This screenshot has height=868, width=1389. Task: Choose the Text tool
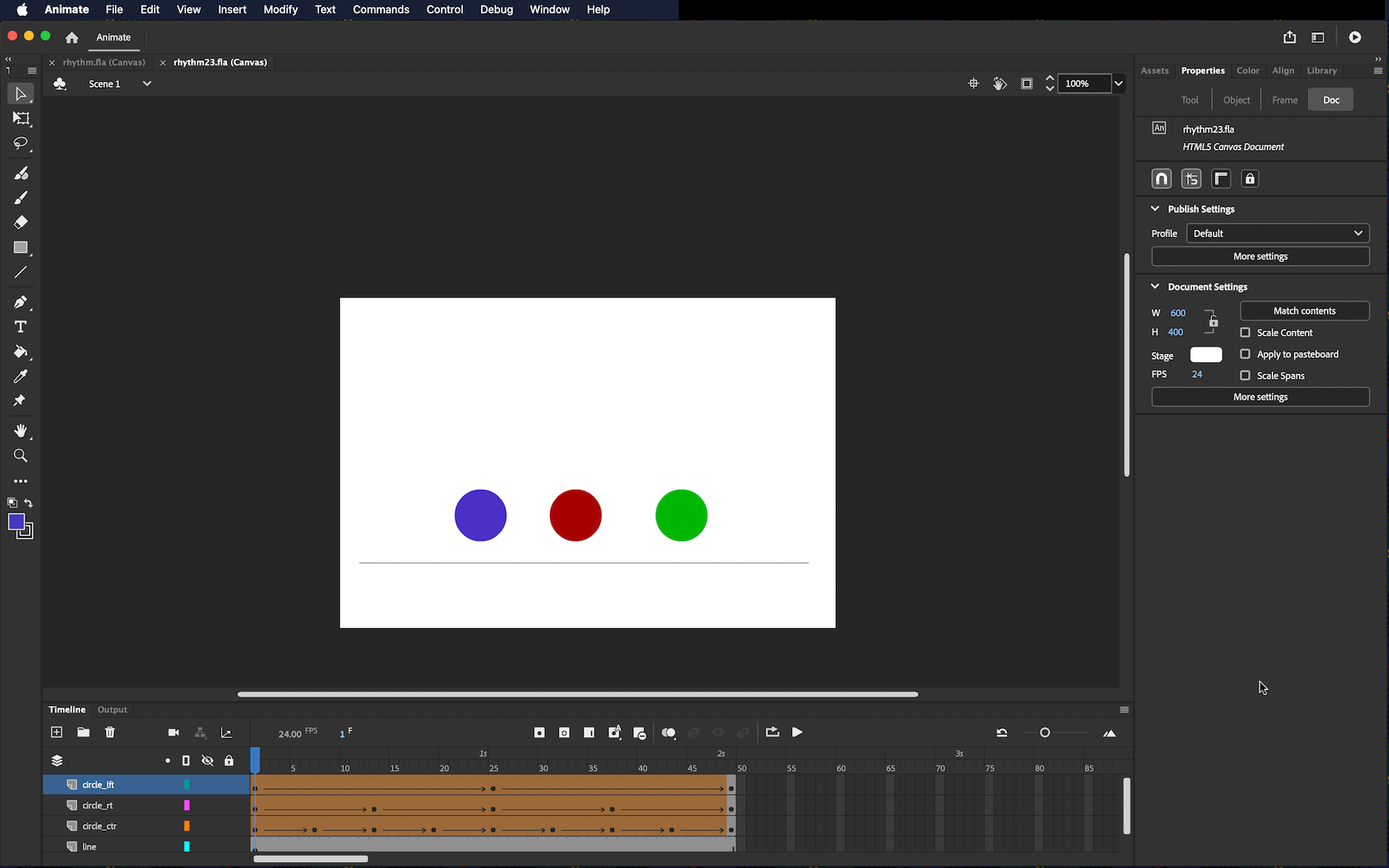tap(21, 327)
